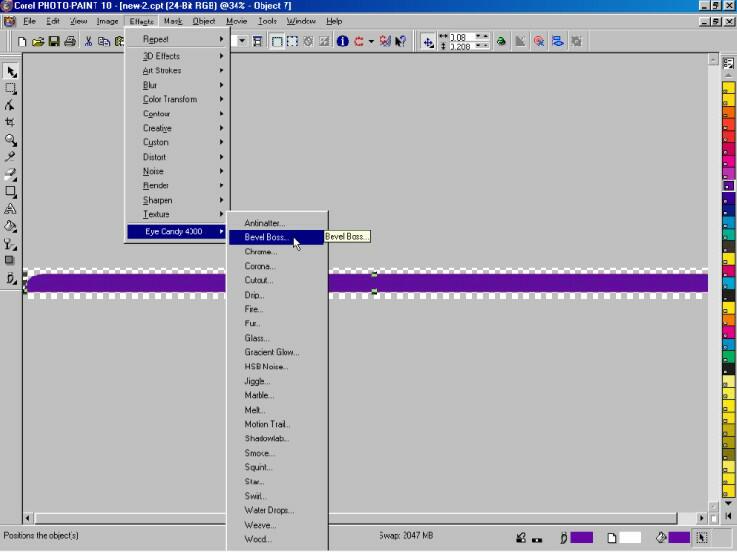Select the Text tool in toolbox
The height and width of the screenshot is (552, 737).
coord(11,209)
